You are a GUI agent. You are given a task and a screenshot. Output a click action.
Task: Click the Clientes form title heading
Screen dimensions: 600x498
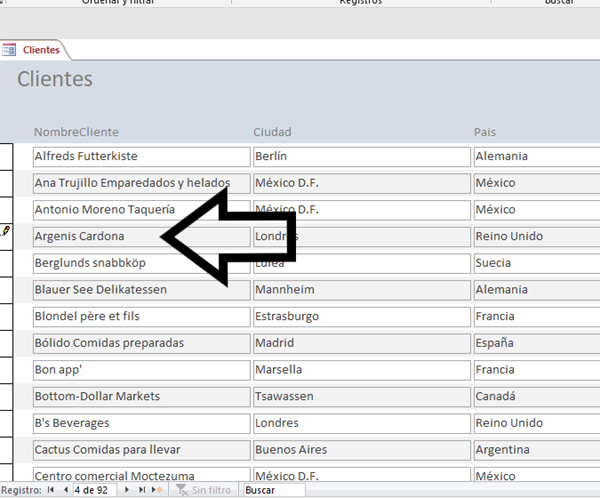point(55,79)
